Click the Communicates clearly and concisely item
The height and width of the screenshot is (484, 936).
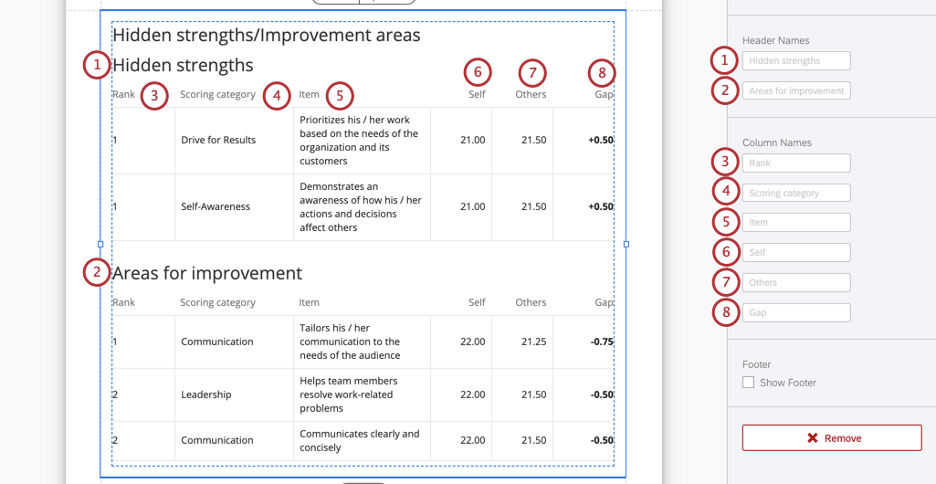tap(359, 440)
